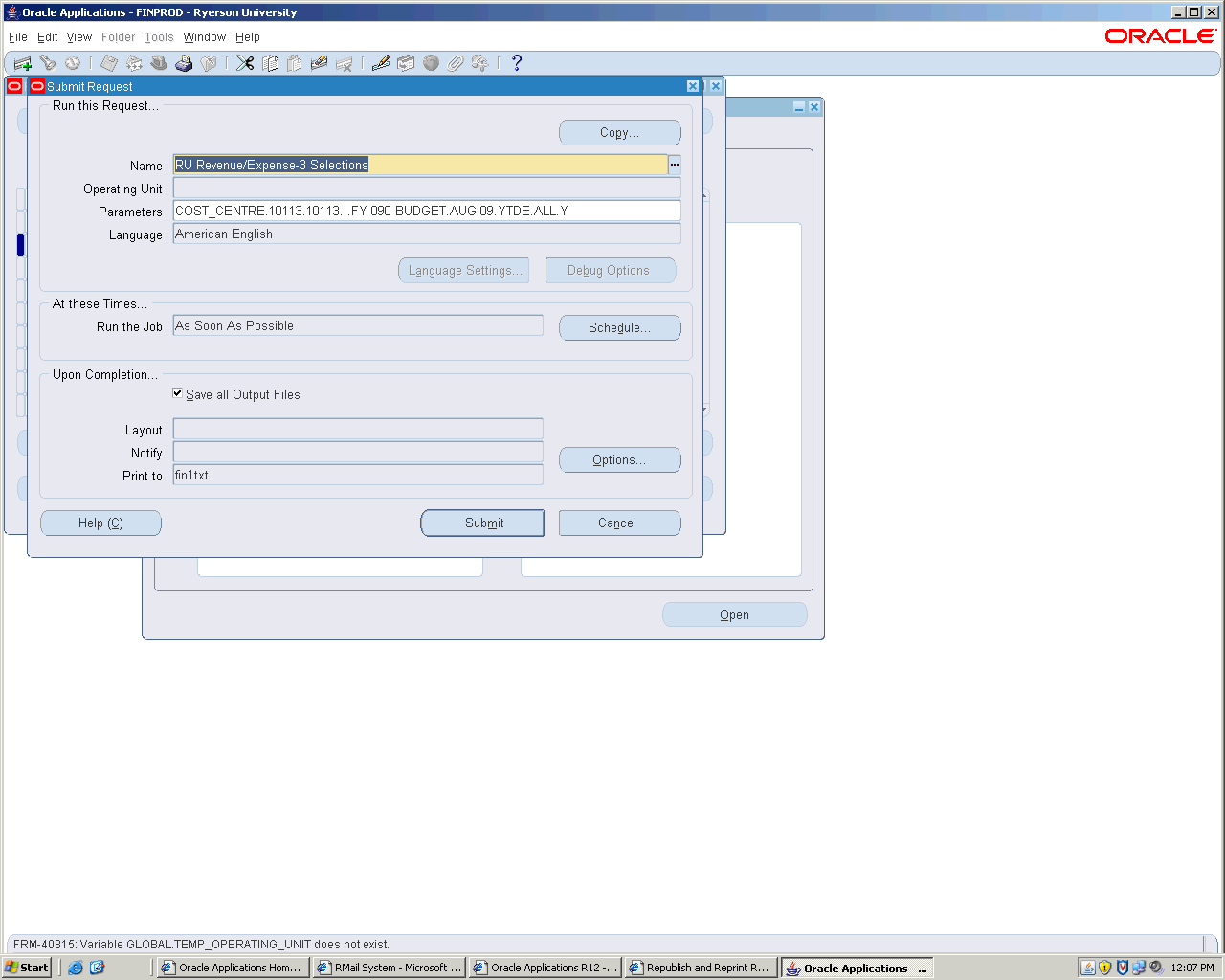The image size is (1225, 980).
Task: Open the View menu
Action: (79, 37)
